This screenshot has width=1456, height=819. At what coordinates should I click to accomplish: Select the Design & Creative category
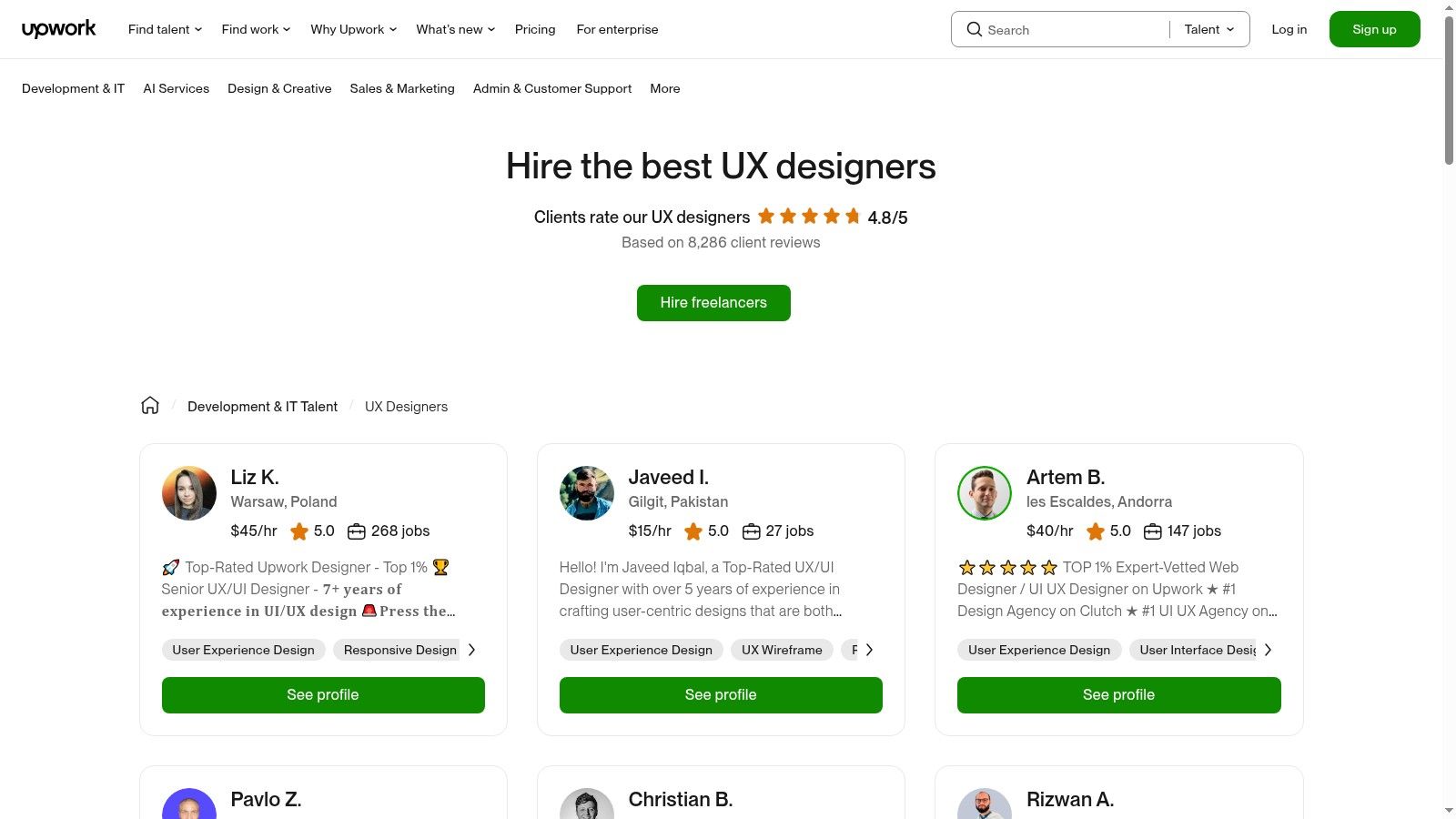pyautogui.click(x=279, y=88)
